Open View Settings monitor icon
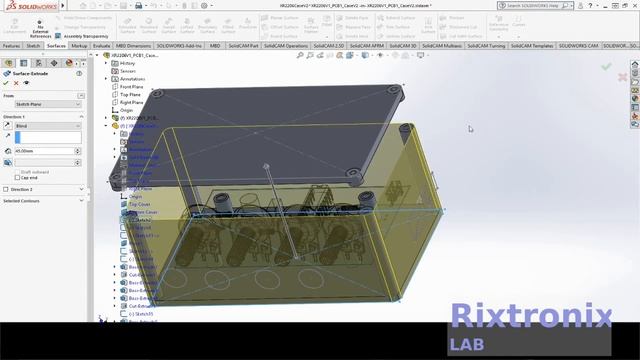640x360 pixels. pyautogui.click(x=420, y=55)
